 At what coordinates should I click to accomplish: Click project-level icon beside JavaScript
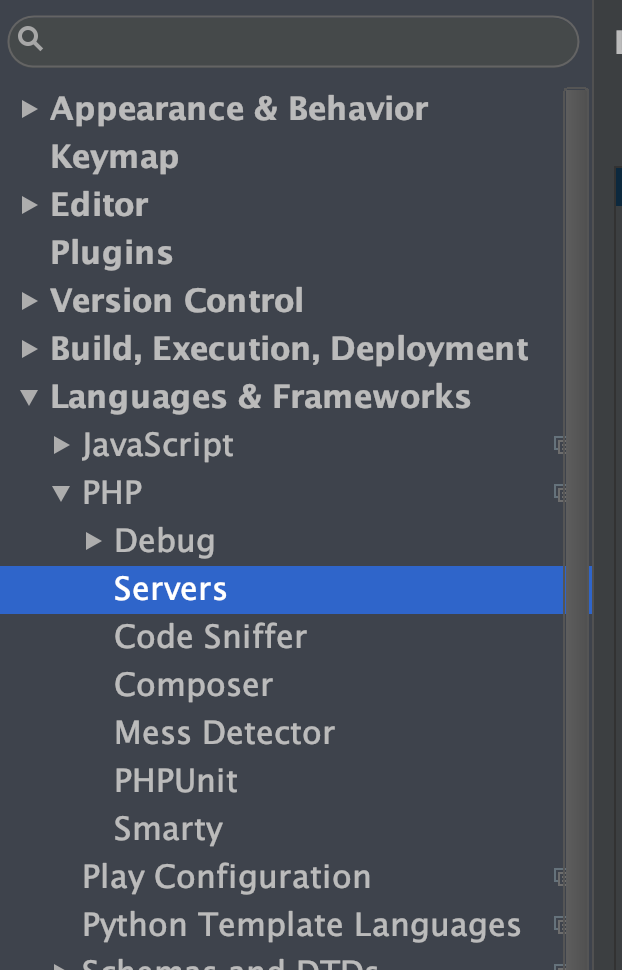click(560, 445)
